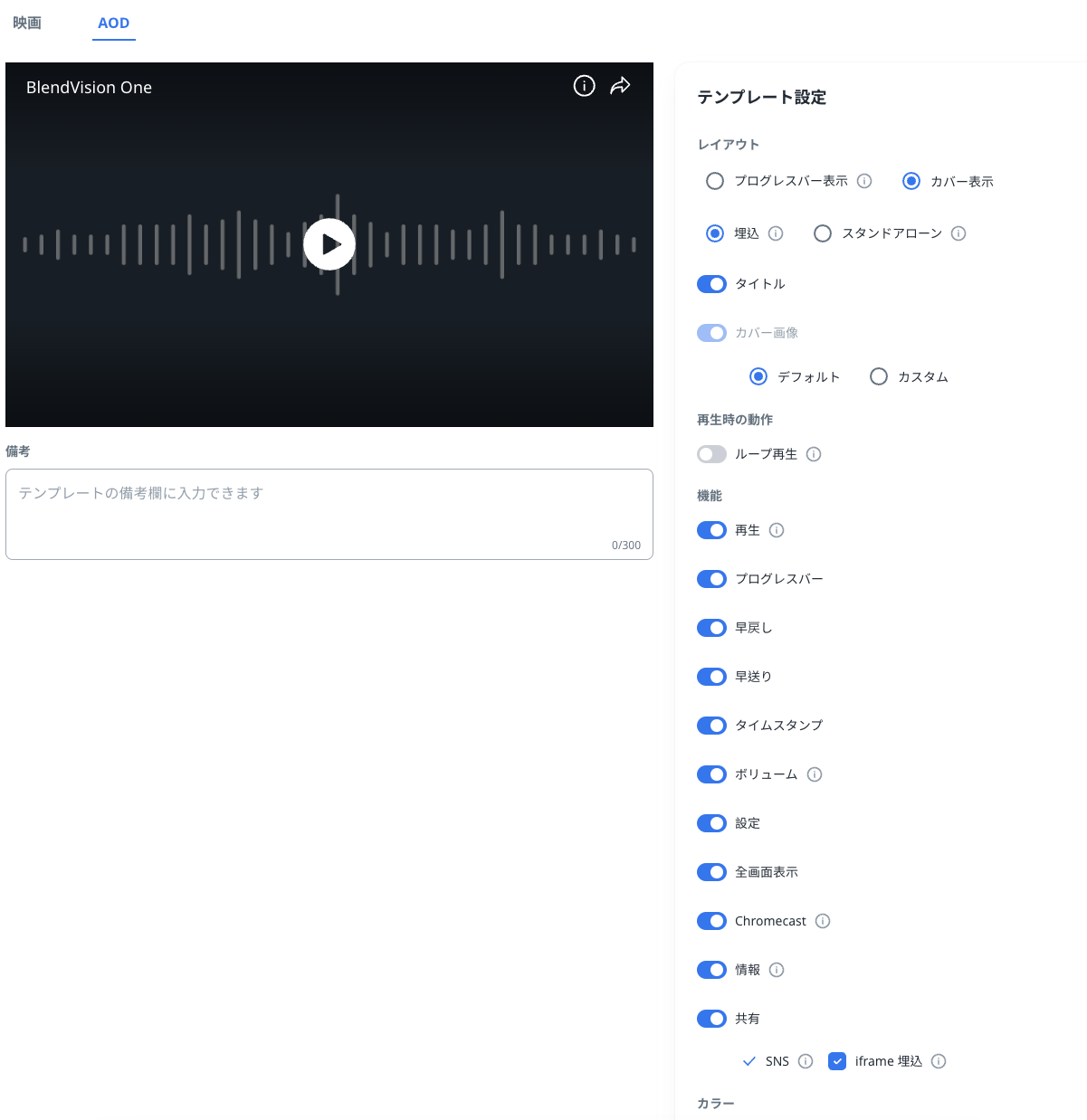Click the share arrow icon in the player
The image size is (1087, 1120).
point(620,86)
